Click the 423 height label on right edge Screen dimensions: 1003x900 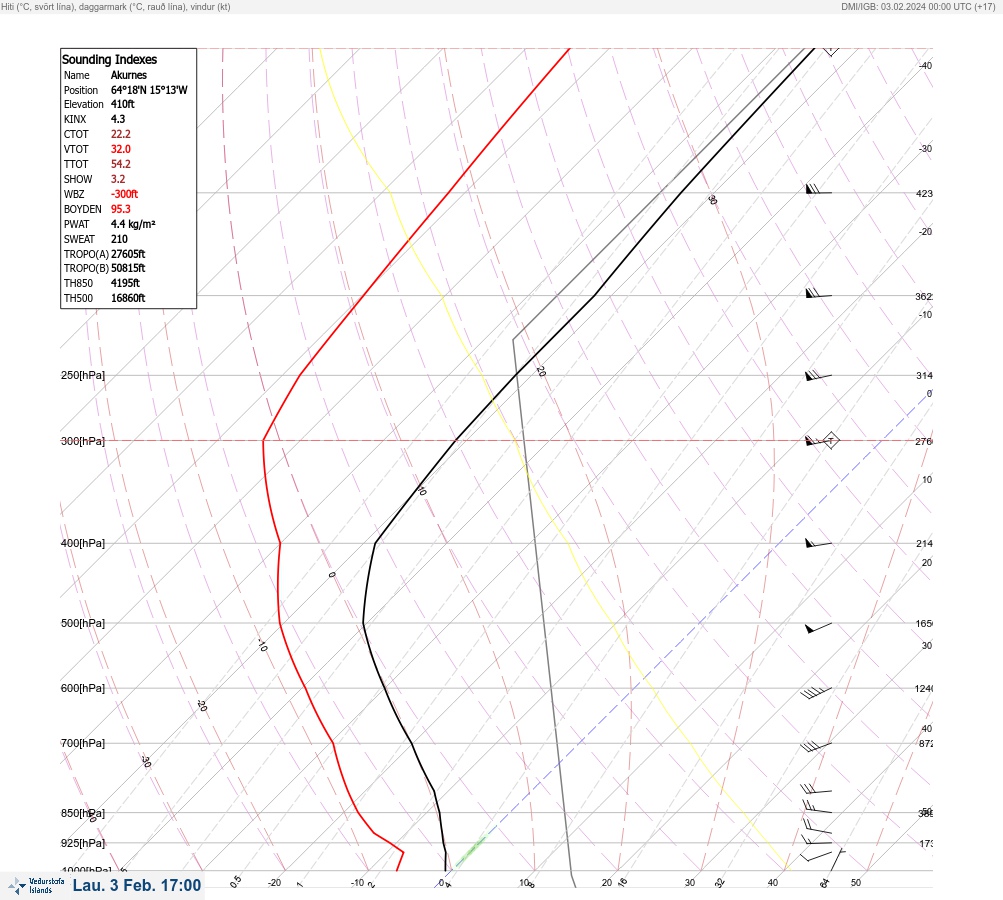coord(924,193)
